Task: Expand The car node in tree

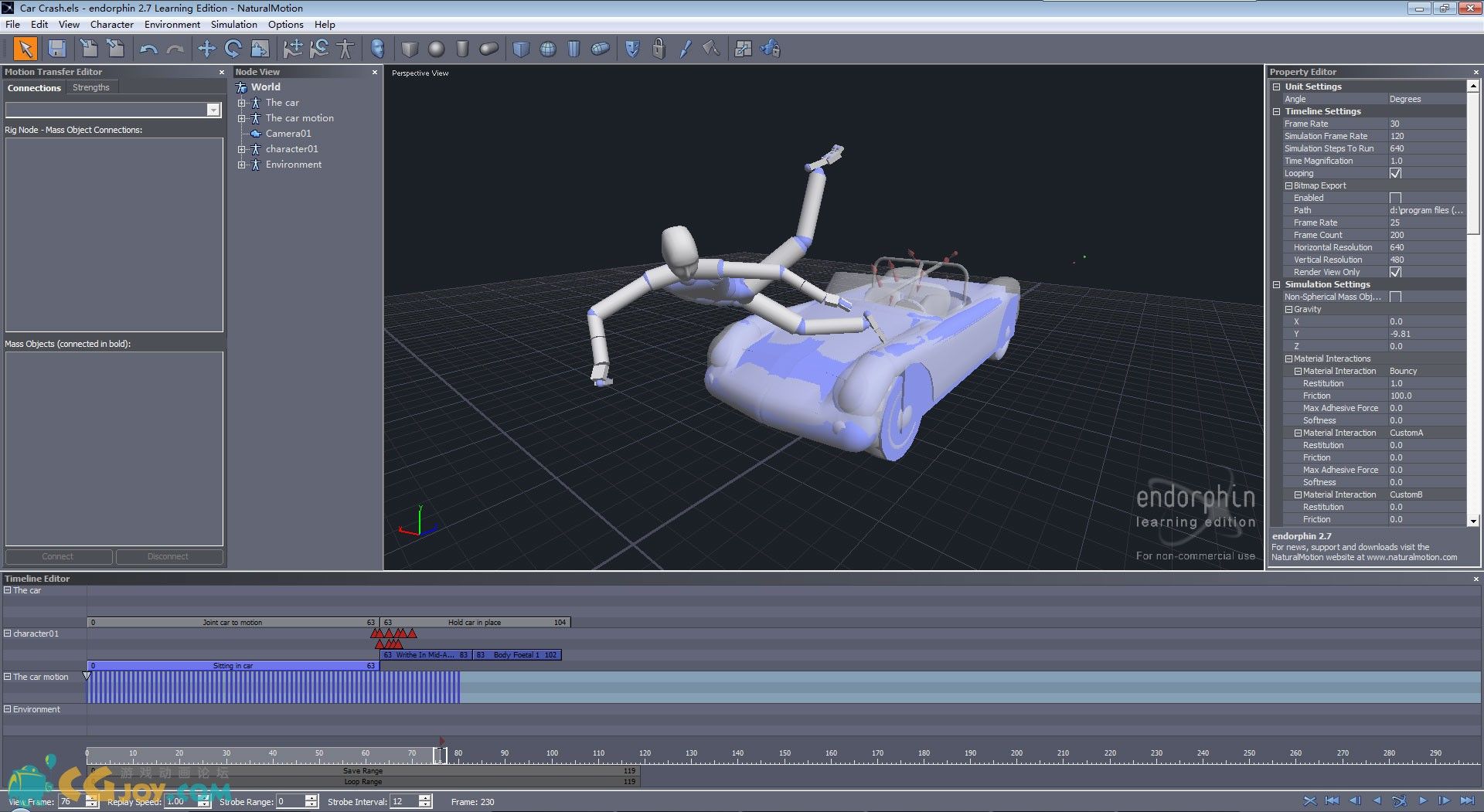Action: [241, 103]
